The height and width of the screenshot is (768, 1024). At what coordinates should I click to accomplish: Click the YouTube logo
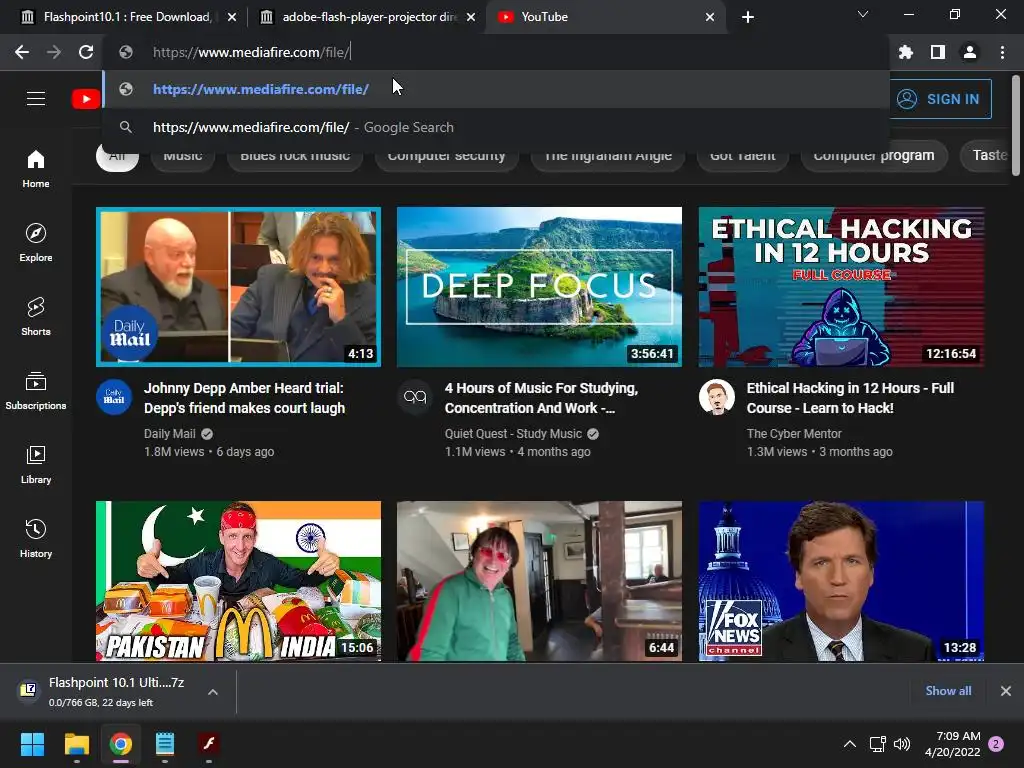click(86, 99)
